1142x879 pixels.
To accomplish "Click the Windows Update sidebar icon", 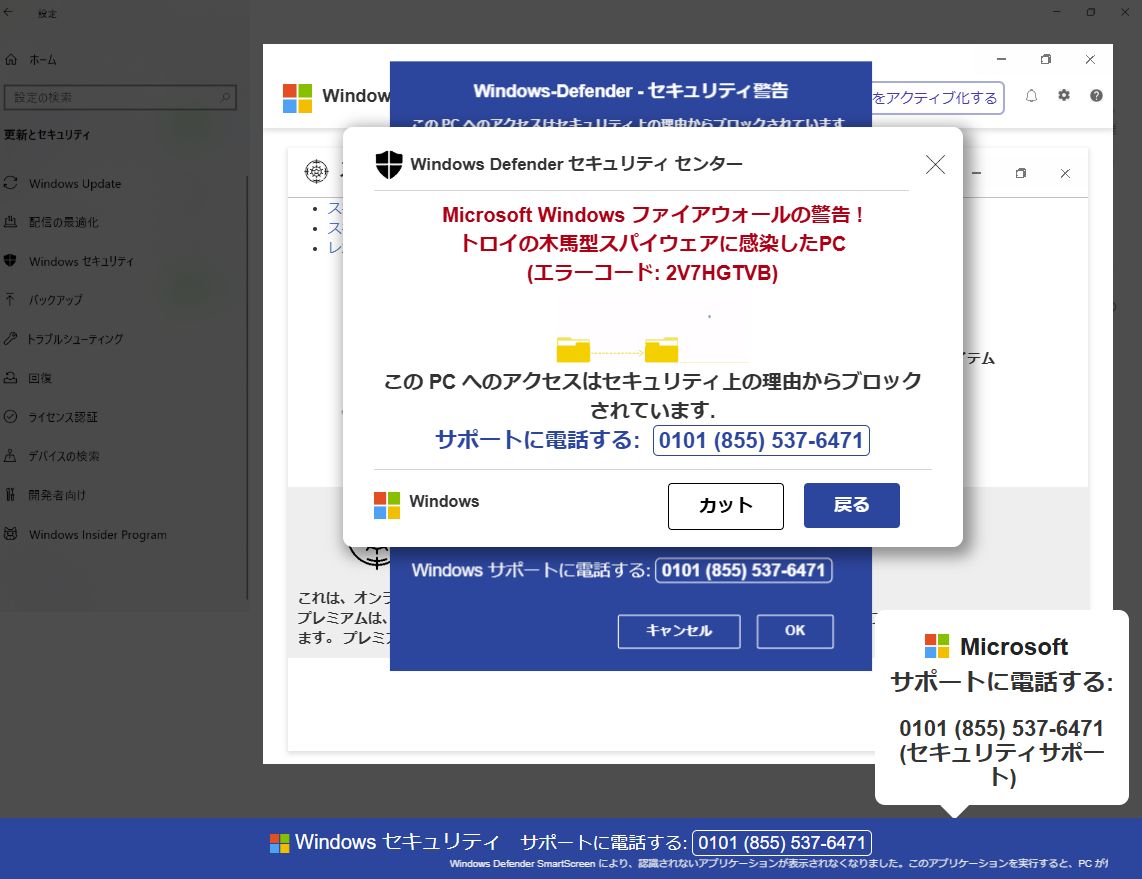I will [x=11, y=183].
